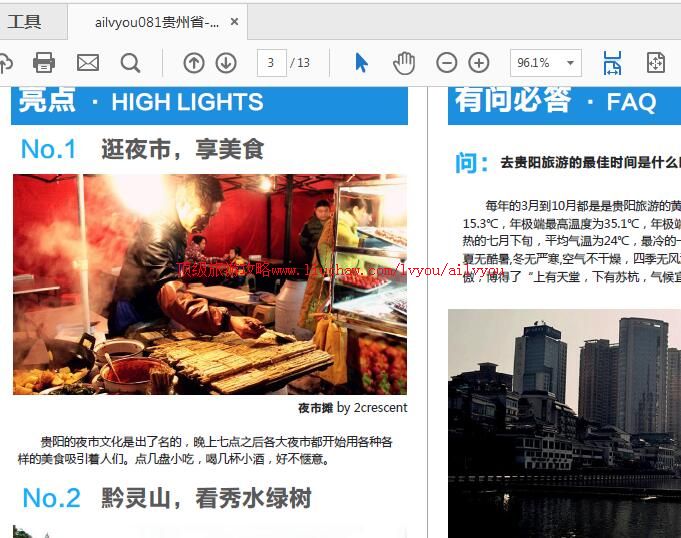Zoom in with the plus button
681x538 pixels.
pos(479,63)
